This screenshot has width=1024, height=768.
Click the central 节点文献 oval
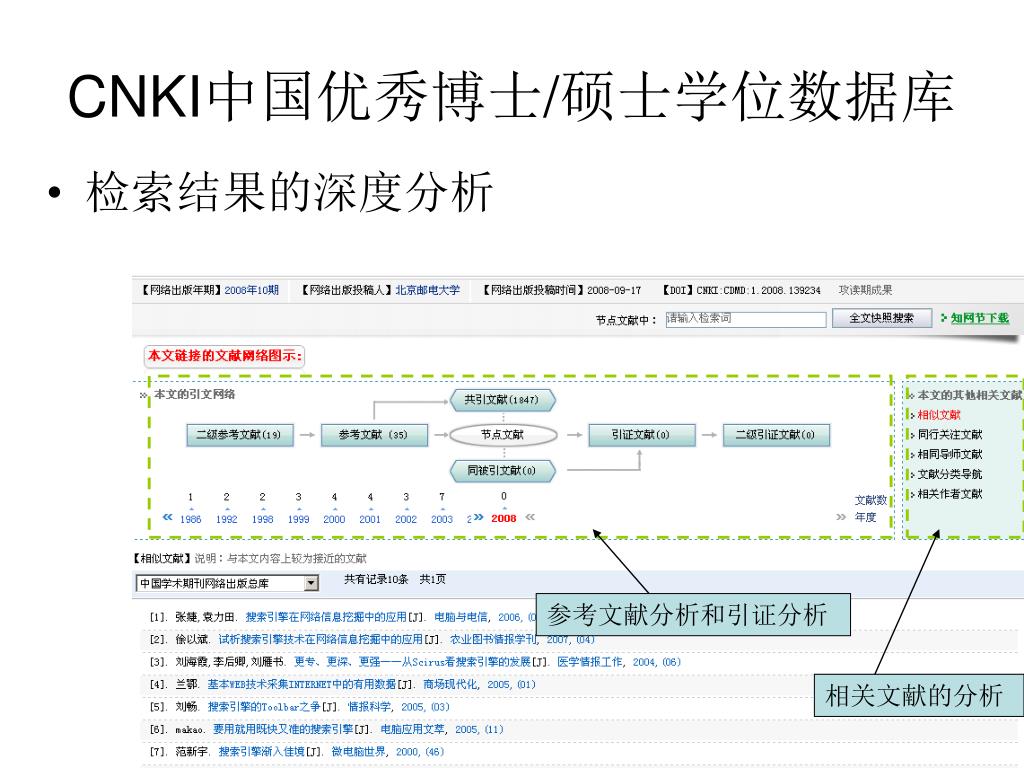pyautogui.click(x=503, y=435)
